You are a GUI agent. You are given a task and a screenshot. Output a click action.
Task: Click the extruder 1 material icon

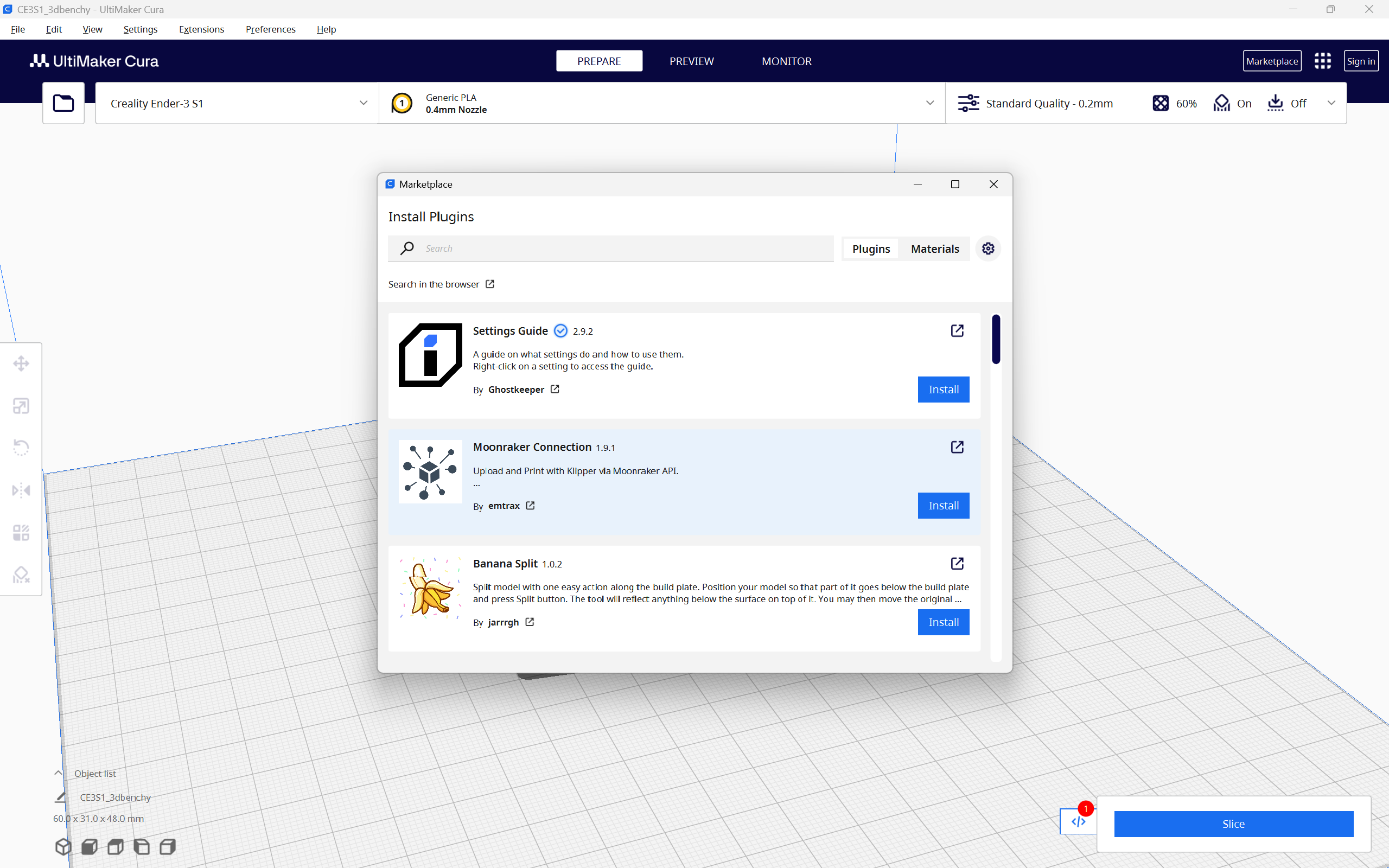[x=402, y=103]
